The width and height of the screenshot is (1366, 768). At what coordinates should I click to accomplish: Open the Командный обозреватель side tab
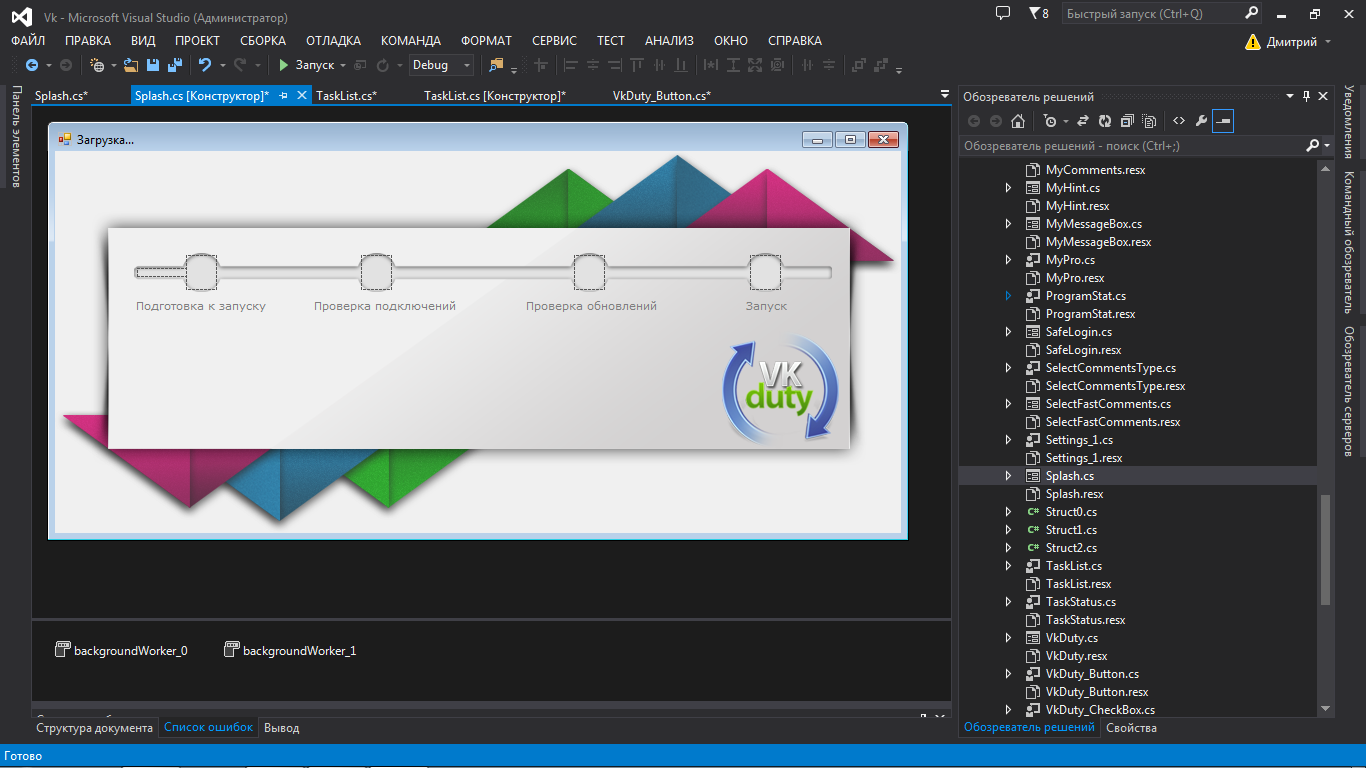(1349, 243)
